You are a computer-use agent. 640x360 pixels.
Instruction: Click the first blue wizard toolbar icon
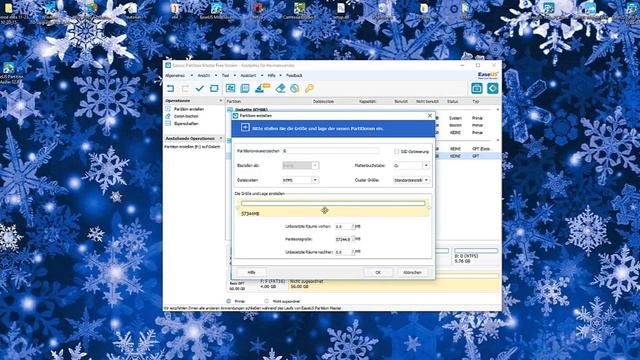231,88
